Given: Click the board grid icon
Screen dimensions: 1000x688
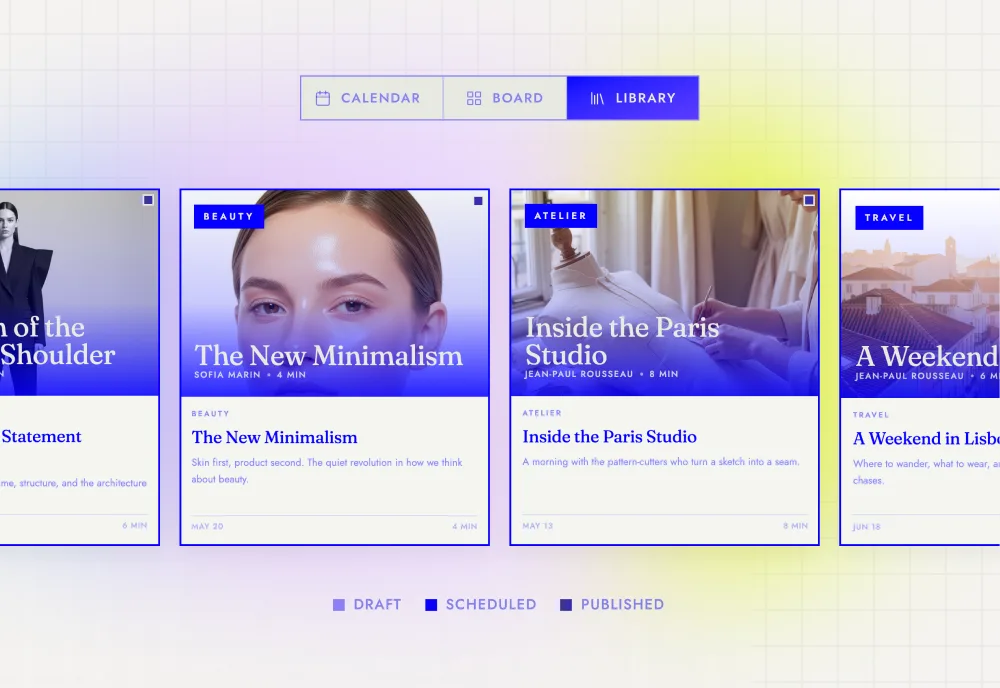Looking at the screenshot, I should coord(474,98).
